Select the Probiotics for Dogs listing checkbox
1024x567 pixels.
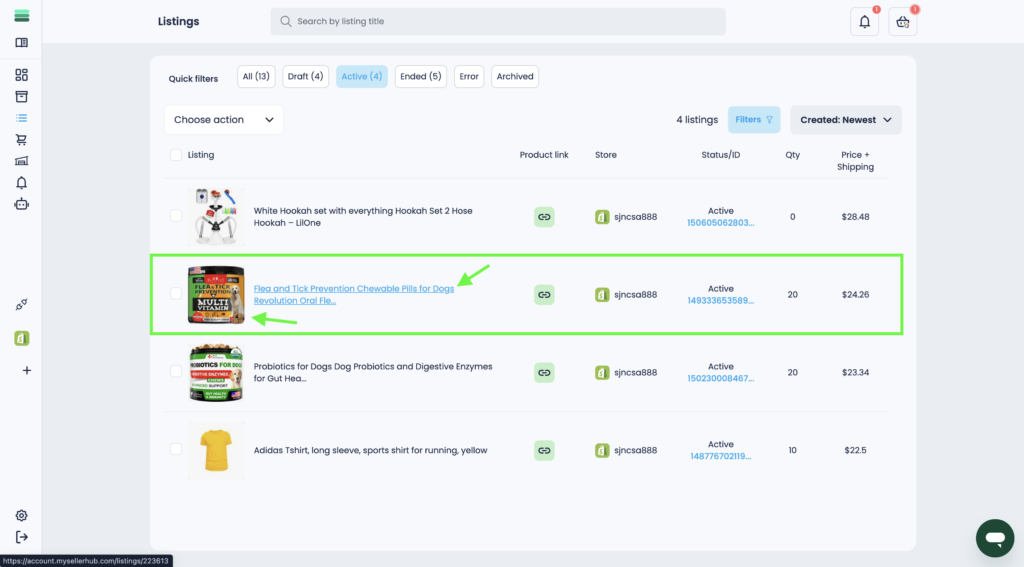[176, 372]
